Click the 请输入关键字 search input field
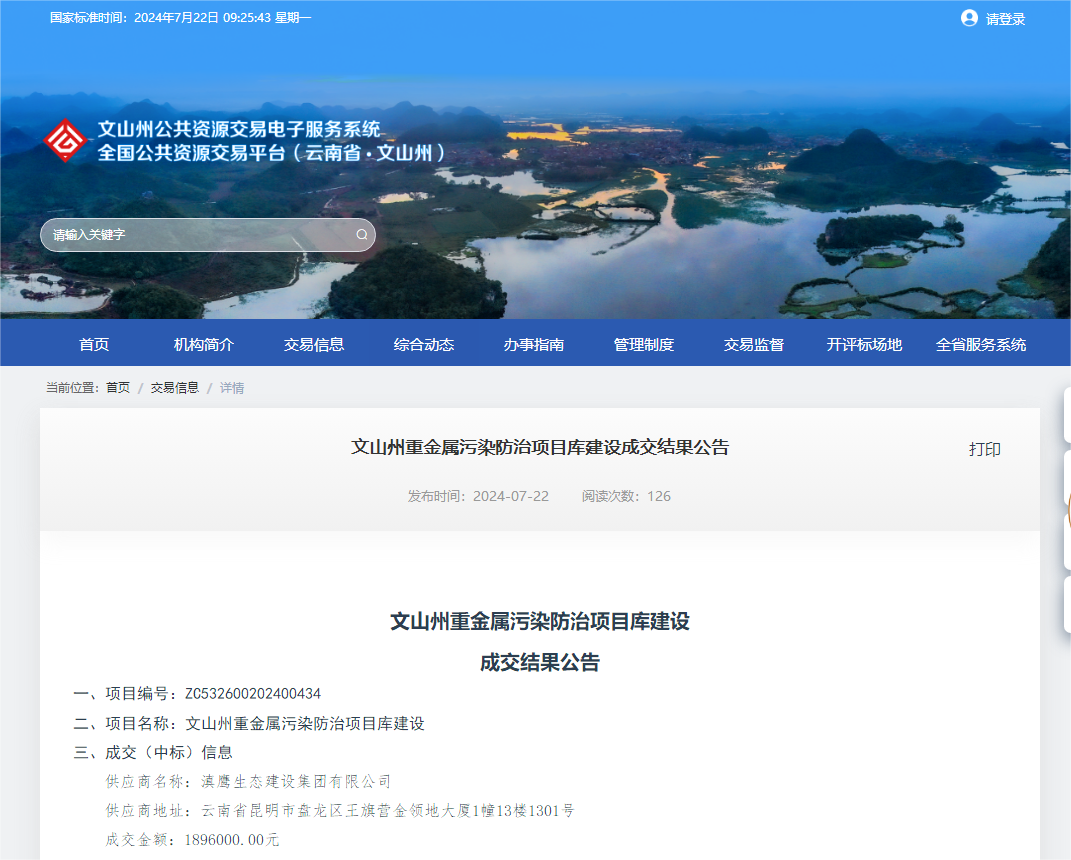Screen dimensions: 1071x860 click(180, 234)
